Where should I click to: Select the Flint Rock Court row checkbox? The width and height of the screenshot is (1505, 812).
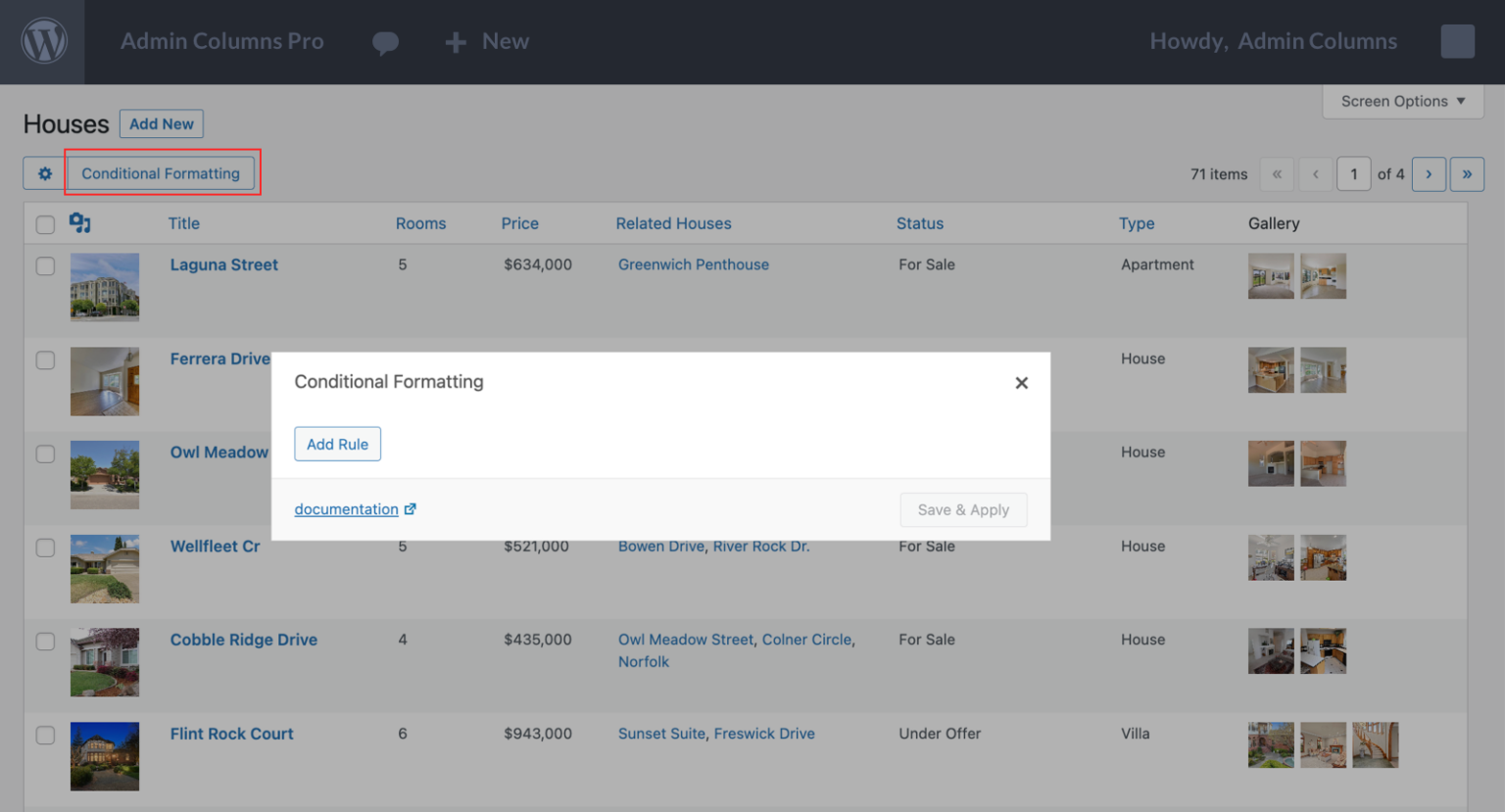pos(45,735)
